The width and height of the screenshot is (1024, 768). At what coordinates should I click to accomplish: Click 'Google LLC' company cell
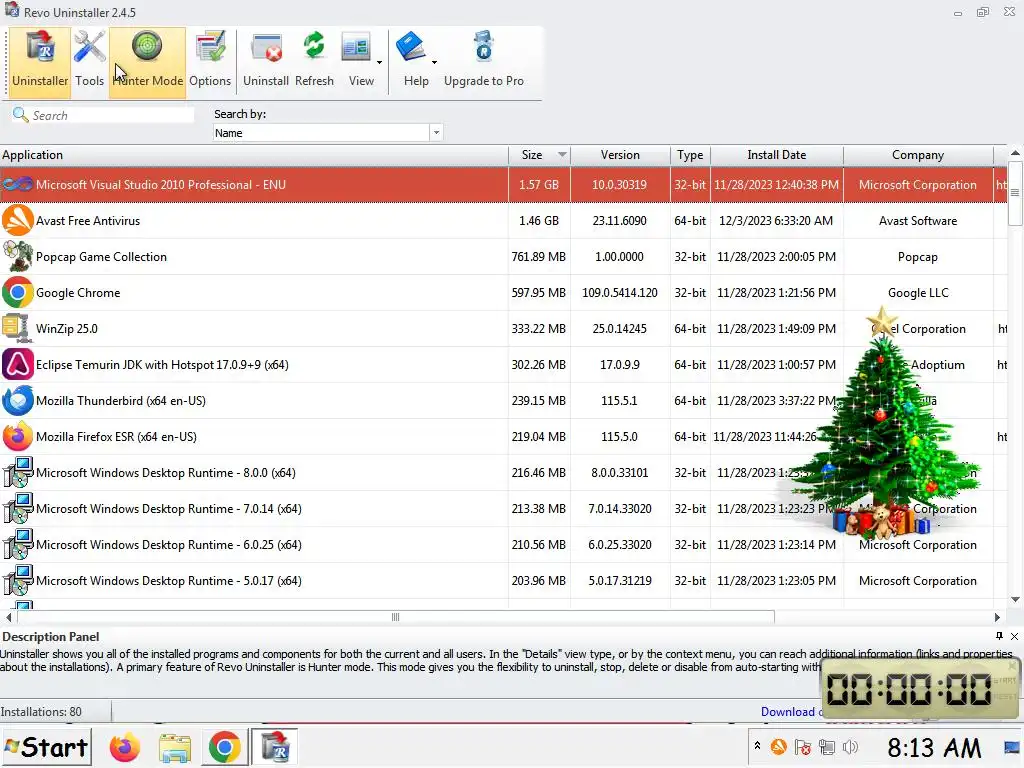tap(918, 293)
